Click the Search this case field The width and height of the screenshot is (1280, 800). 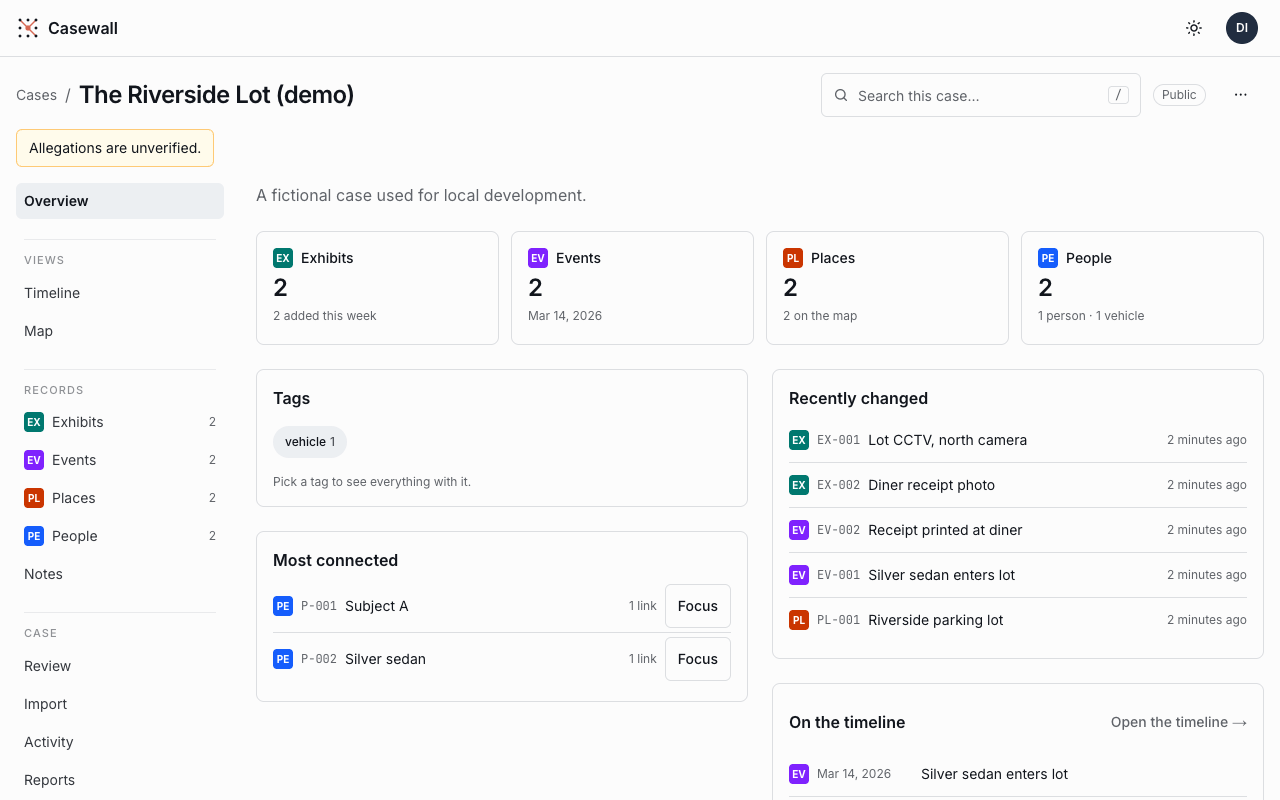(981, 95)
